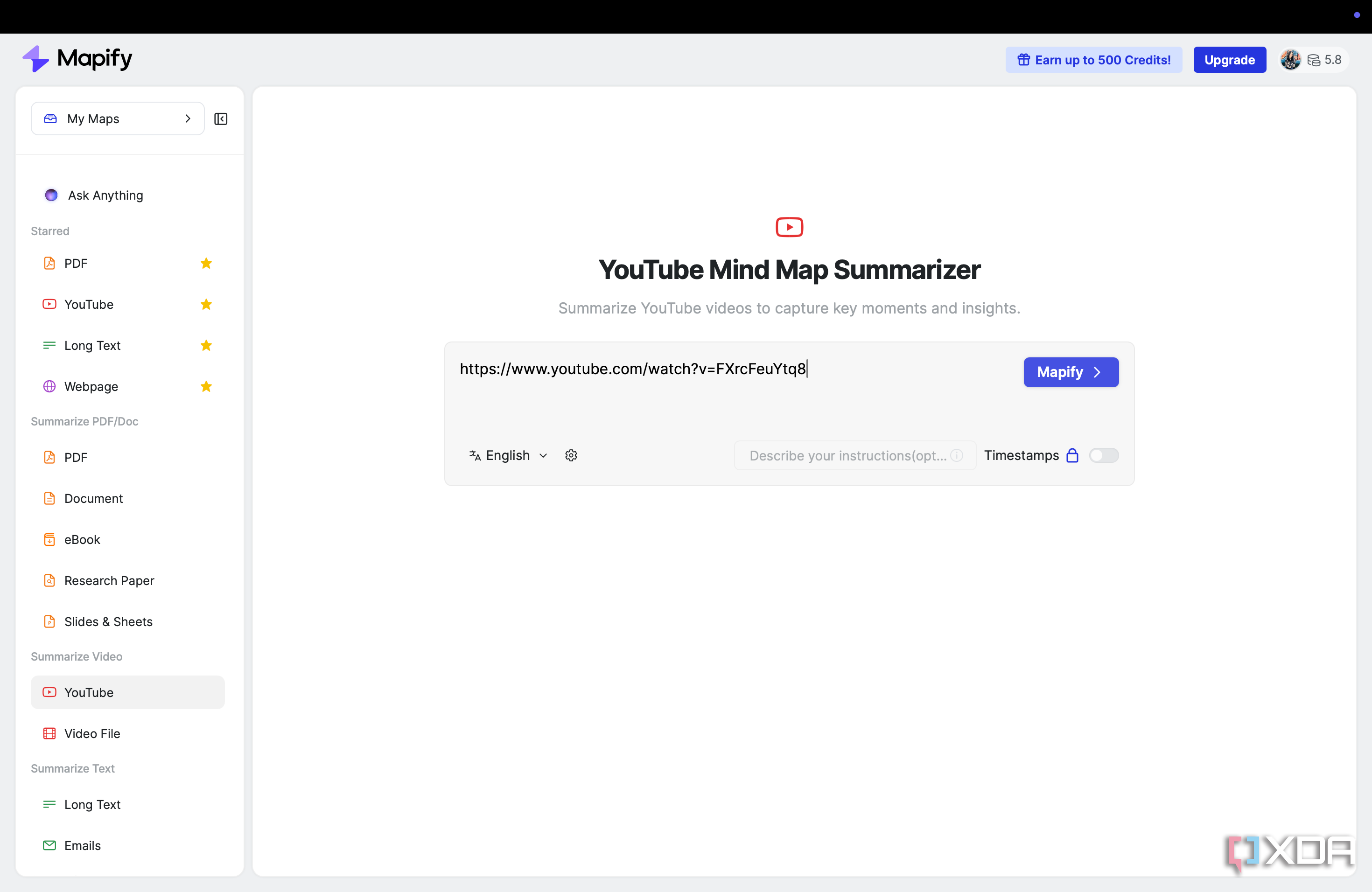Click the Mapify logo
Viewport: 1372px width, 892px height.
pos(77,59)
